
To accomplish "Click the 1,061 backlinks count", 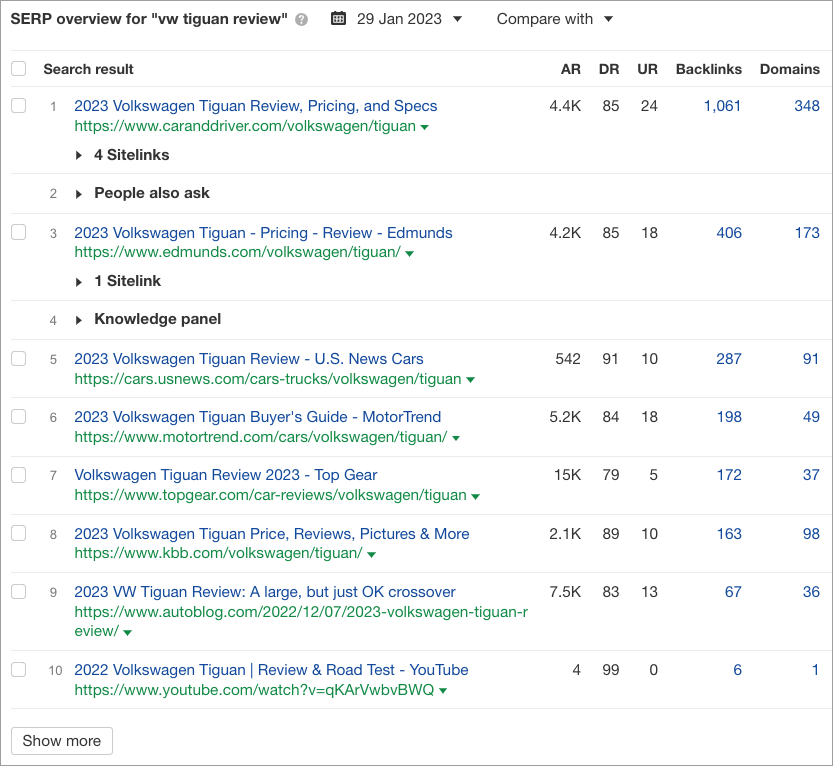I will pos(722,106).
